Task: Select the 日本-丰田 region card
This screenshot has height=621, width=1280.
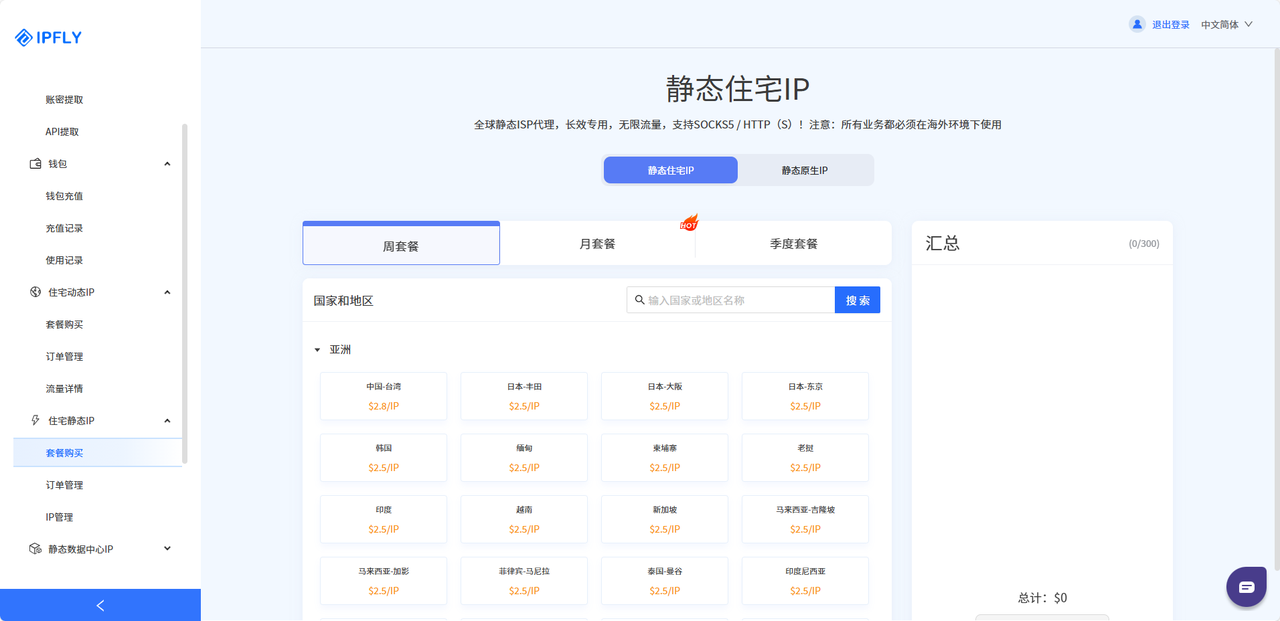Action: [x=524, y=396]
